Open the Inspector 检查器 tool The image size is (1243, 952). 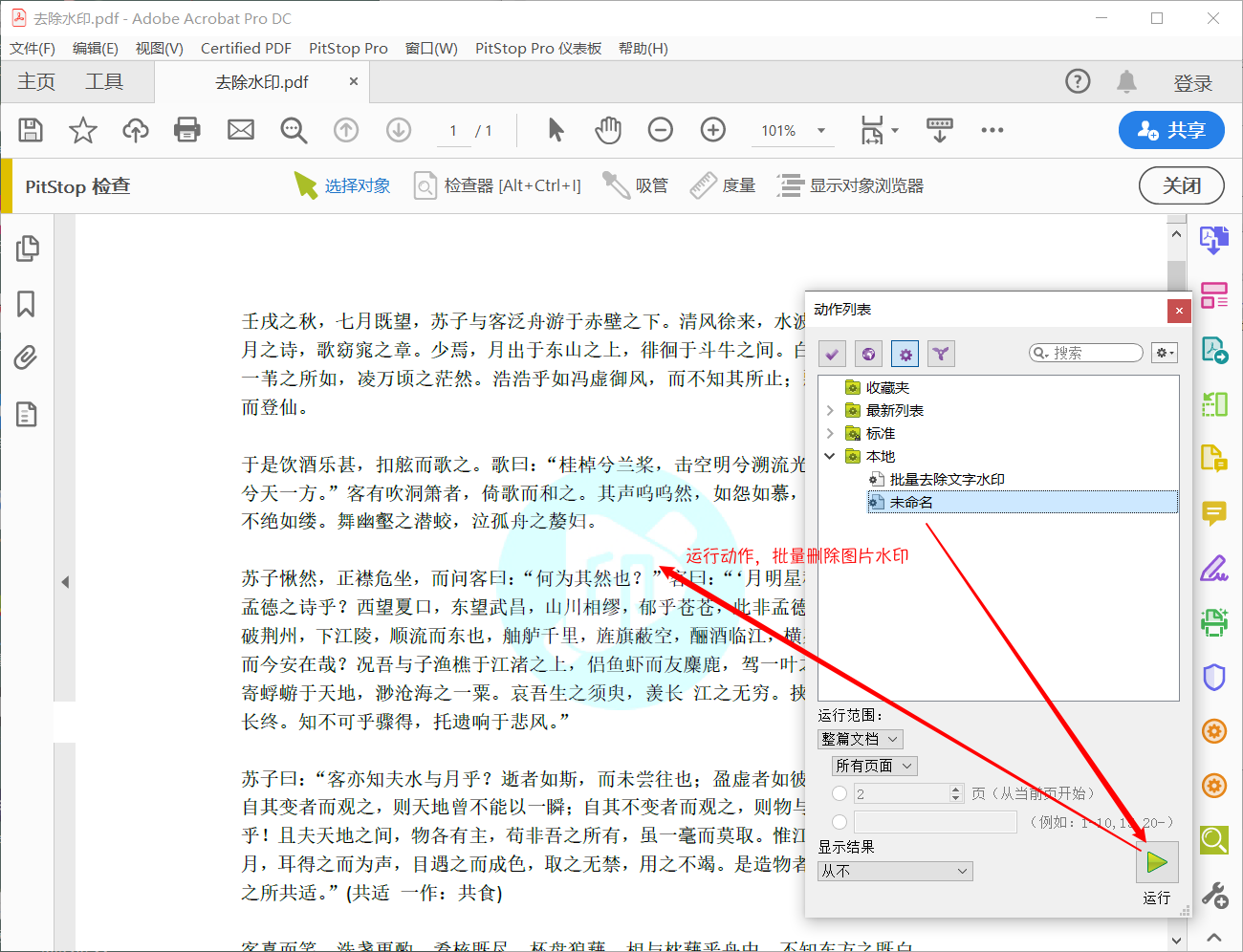[497, 185]
